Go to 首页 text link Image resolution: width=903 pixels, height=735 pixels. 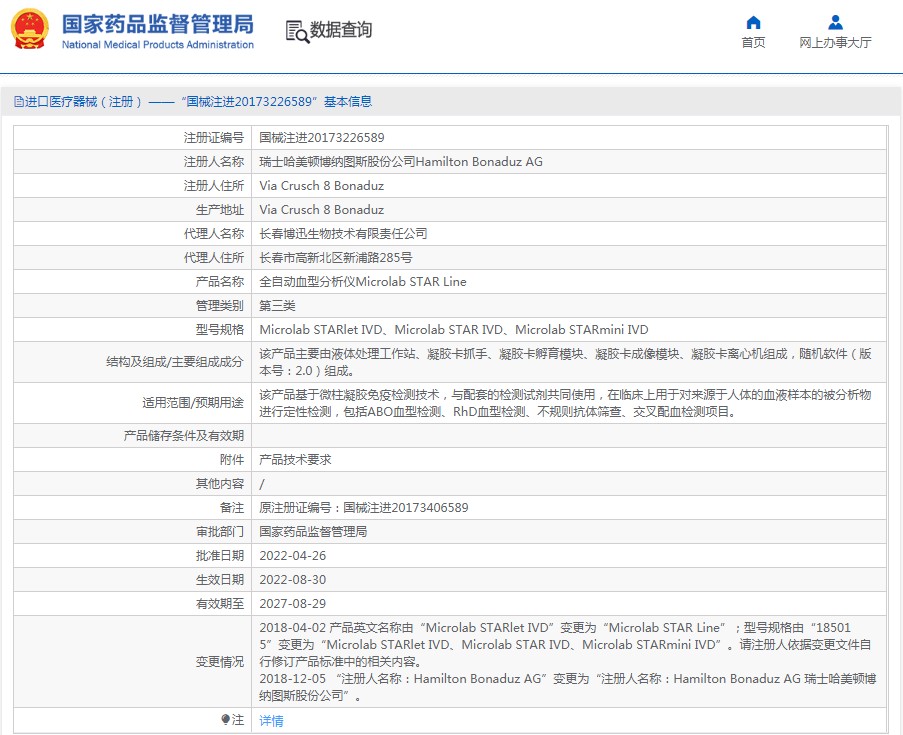[753, 43]
